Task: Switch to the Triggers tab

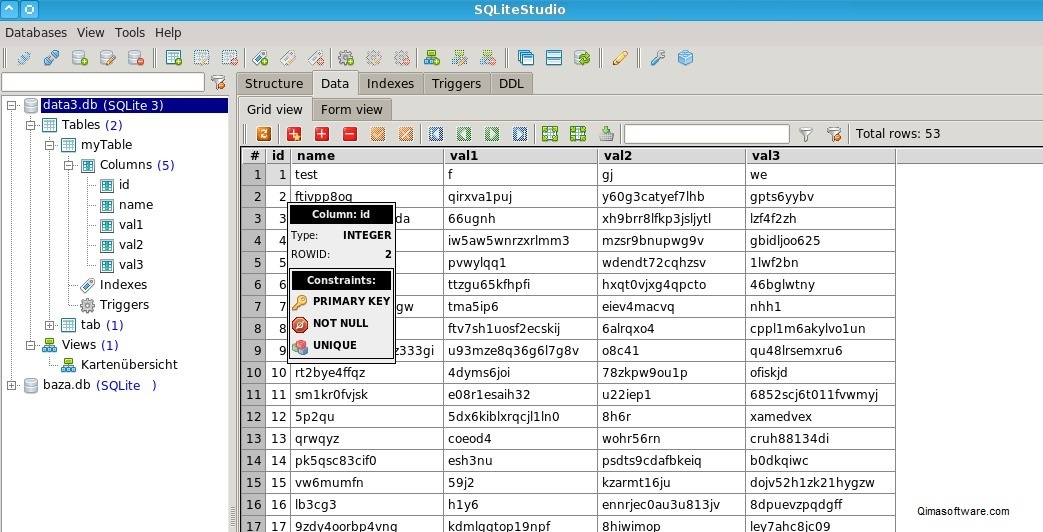Action: tap(456, 83)
